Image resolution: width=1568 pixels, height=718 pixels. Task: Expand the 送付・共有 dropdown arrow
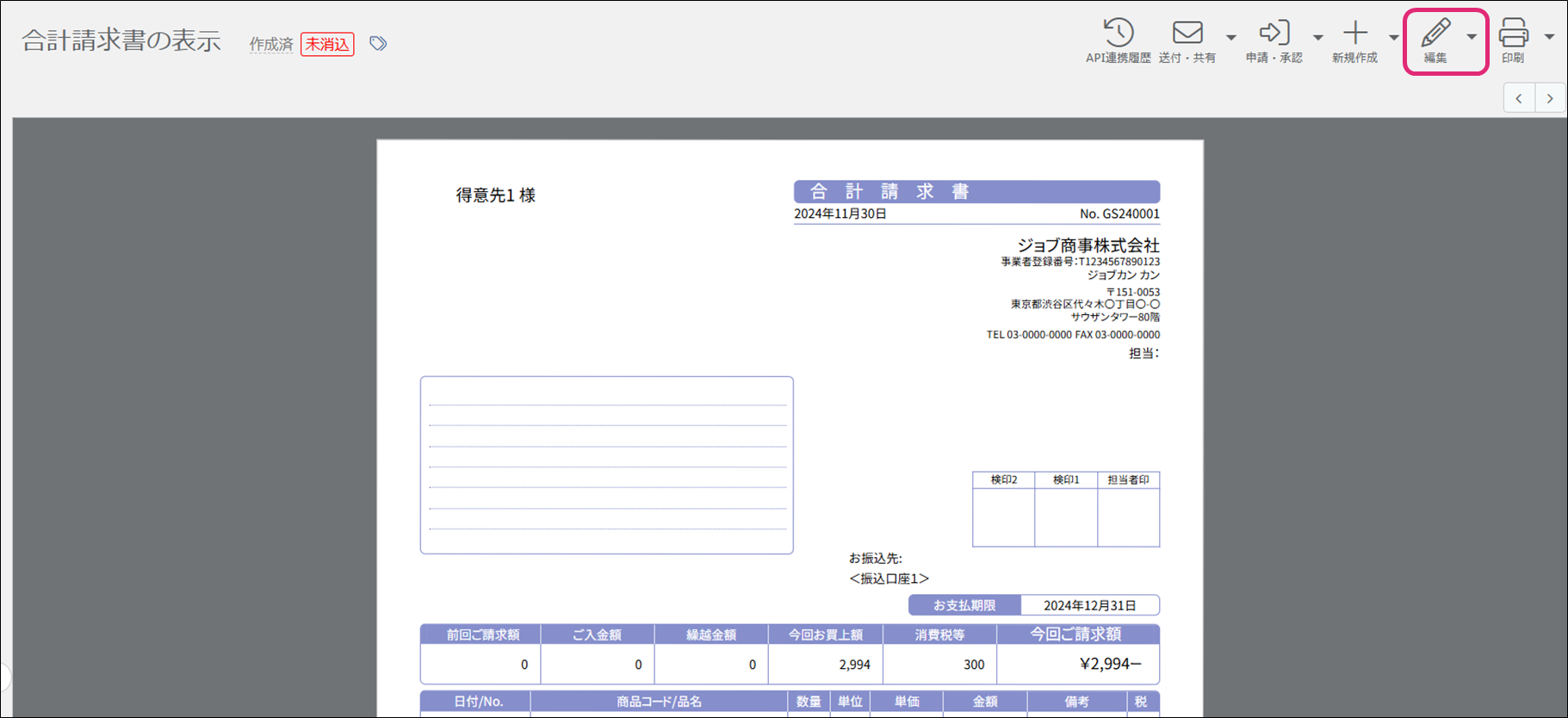point(1230,37)
